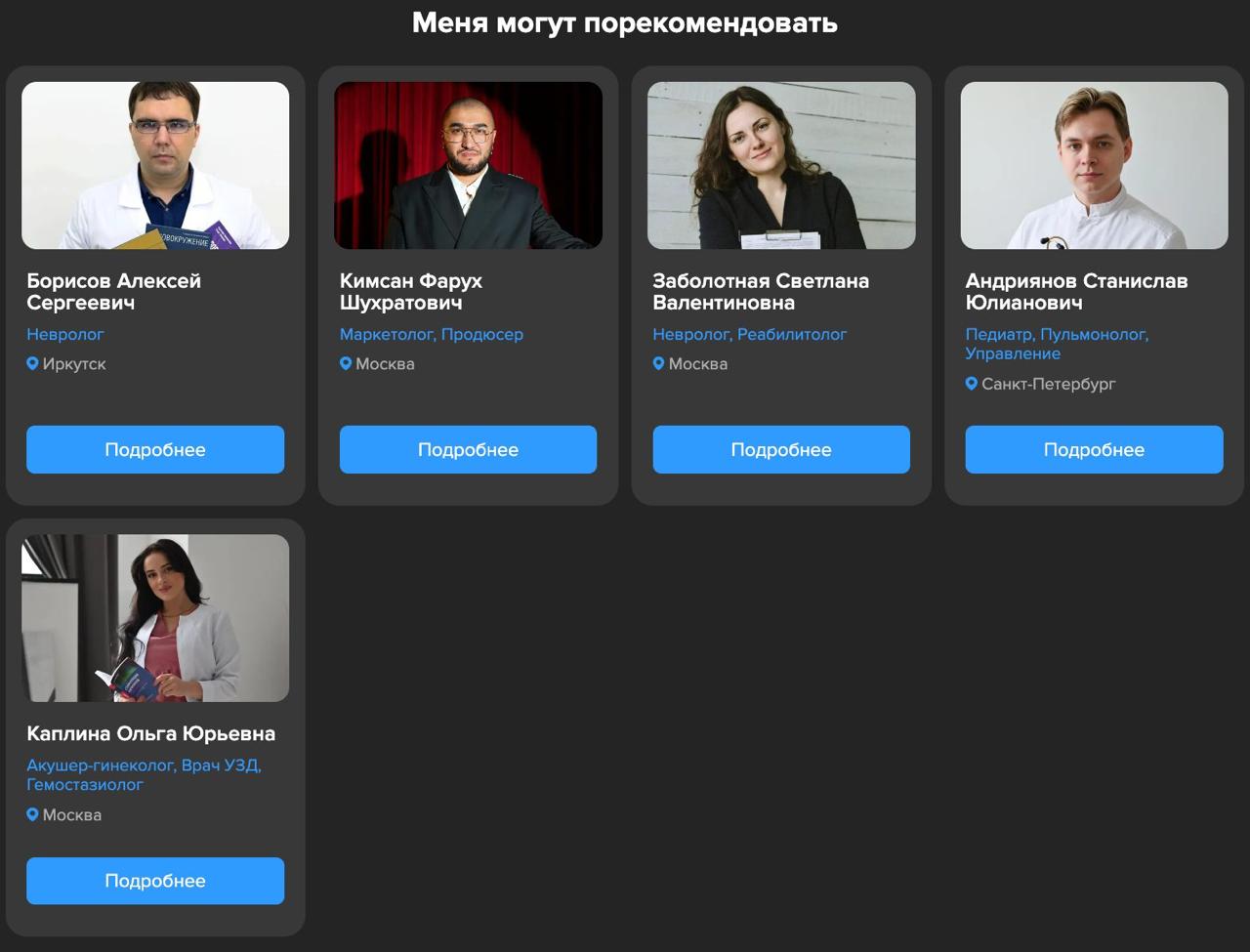The width and height of the screenshot is (1250, 952).
Task: Select the Невролог, Реабилитолог specialty link
Action: point(750,334)
